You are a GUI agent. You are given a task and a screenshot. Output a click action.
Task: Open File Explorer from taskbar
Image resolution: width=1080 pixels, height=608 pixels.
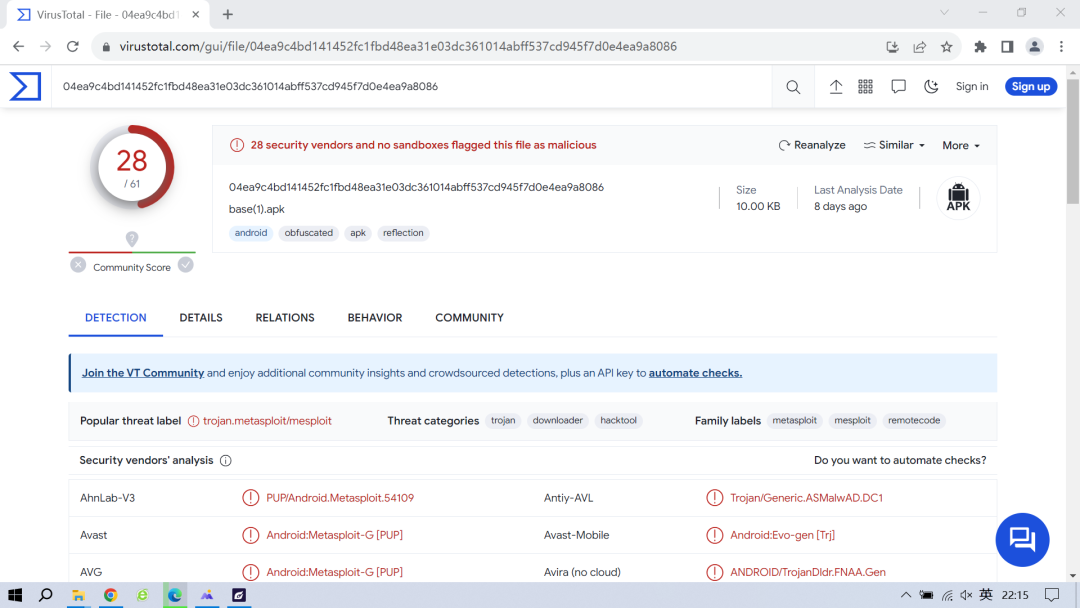pos(78,595)
